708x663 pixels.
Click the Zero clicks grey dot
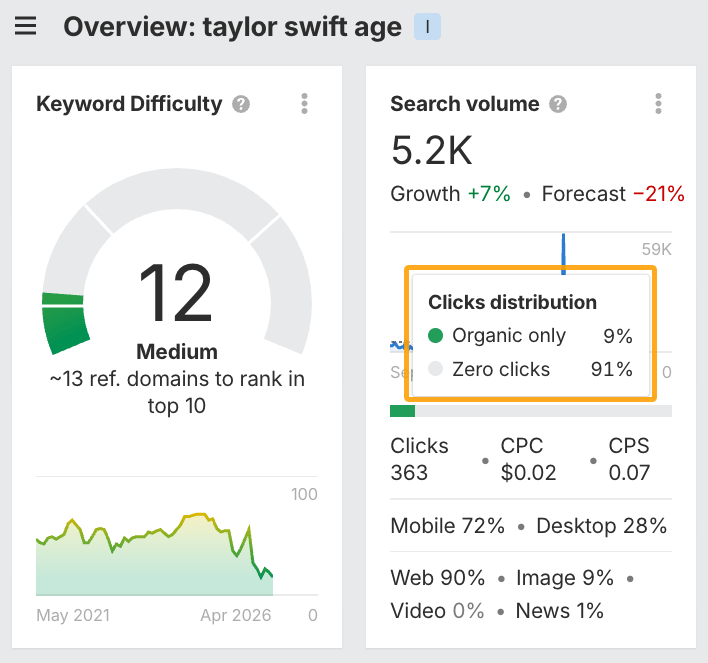tap(435, 369)
